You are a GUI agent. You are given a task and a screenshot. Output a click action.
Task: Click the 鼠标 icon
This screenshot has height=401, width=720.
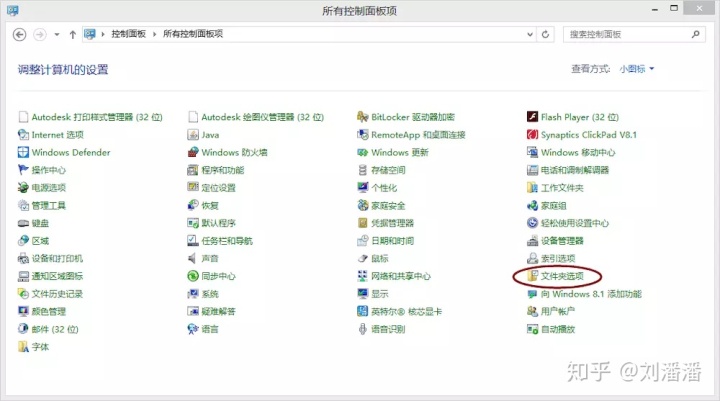(x=363, y=258)
